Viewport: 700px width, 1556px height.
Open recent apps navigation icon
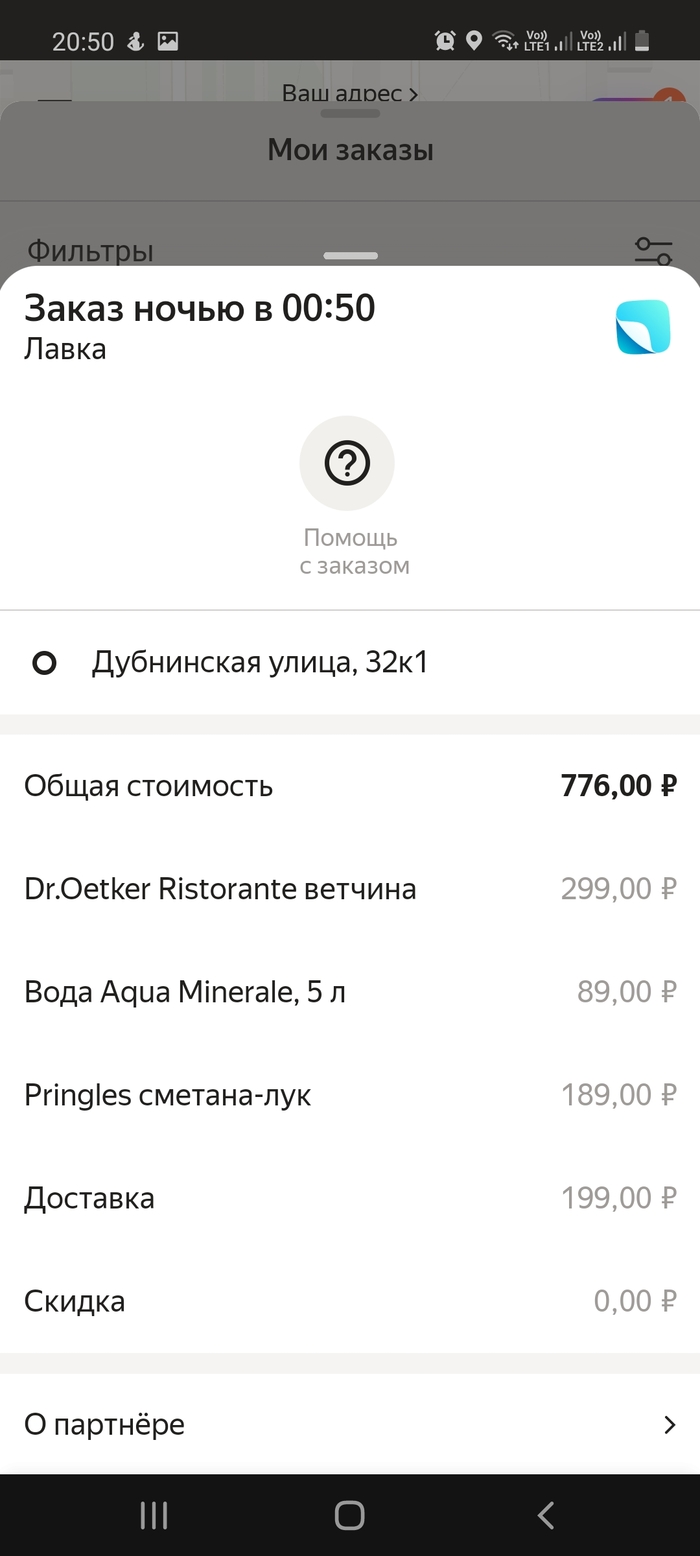coord(154,1516)
